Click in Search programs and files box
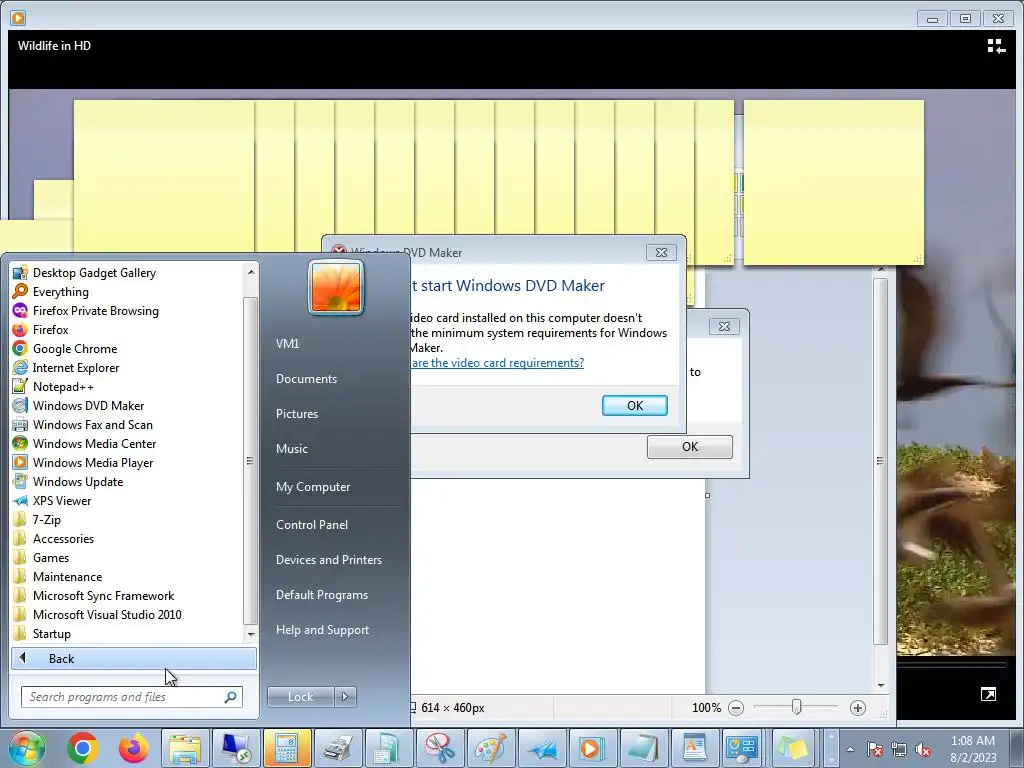Image resolution: width=1024 pixels, height=768 pixels. [132, 697]
